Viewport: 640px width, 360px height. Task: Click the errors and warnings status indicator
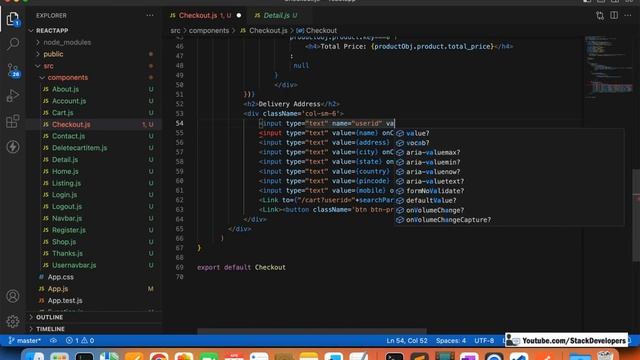pos(80,340)
